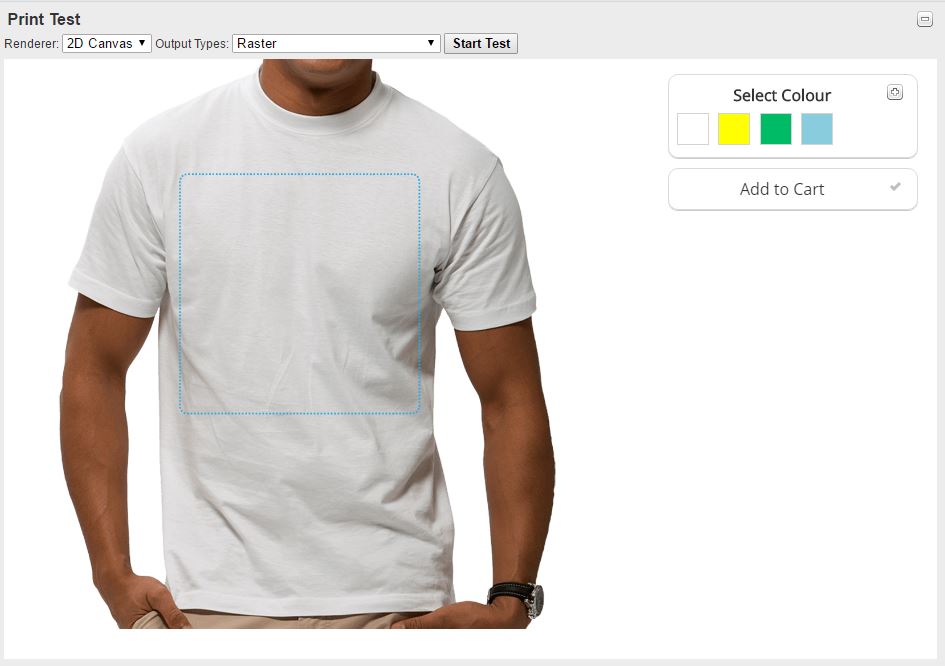This screenshot has width=945, height=666.
Task: Click the Output Types label
Action: (192, 43)
